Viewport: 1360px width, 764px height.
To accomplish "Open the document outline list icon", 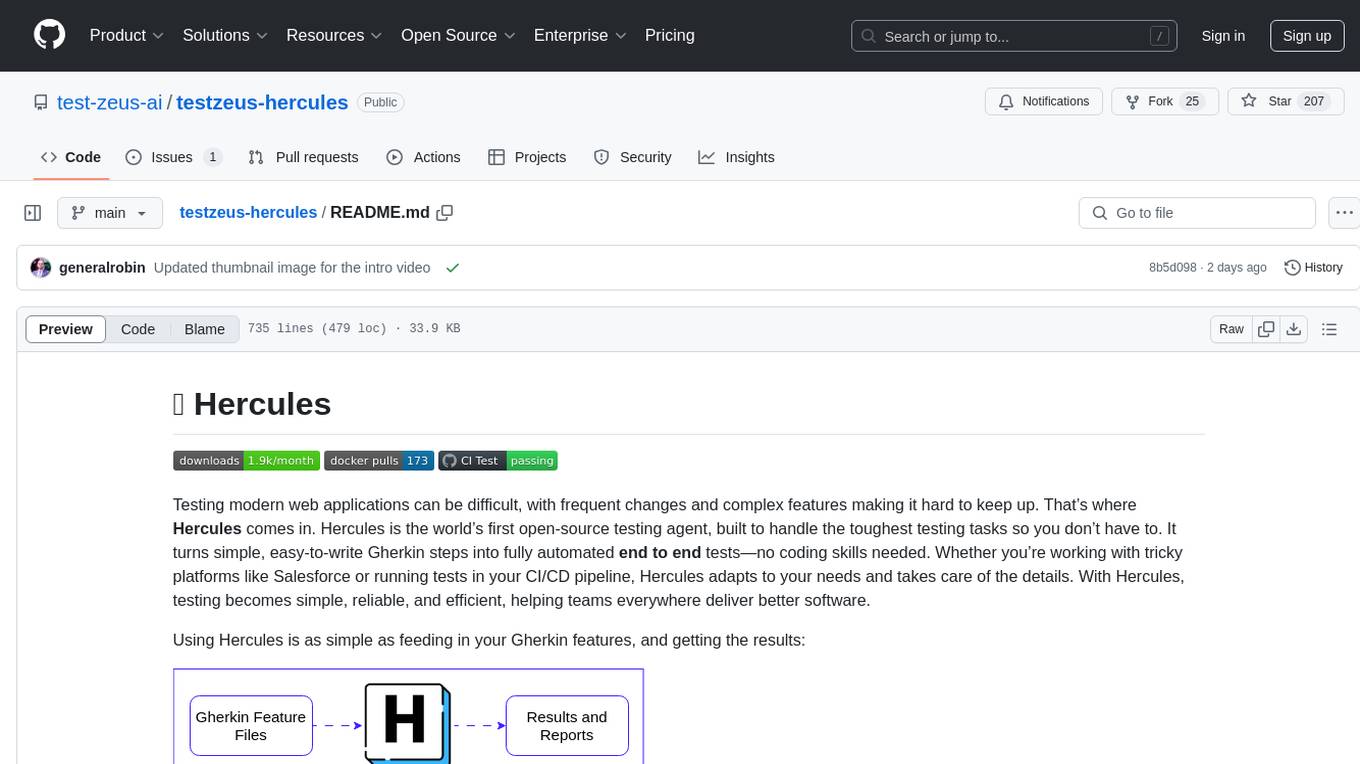I will 1329,329.
